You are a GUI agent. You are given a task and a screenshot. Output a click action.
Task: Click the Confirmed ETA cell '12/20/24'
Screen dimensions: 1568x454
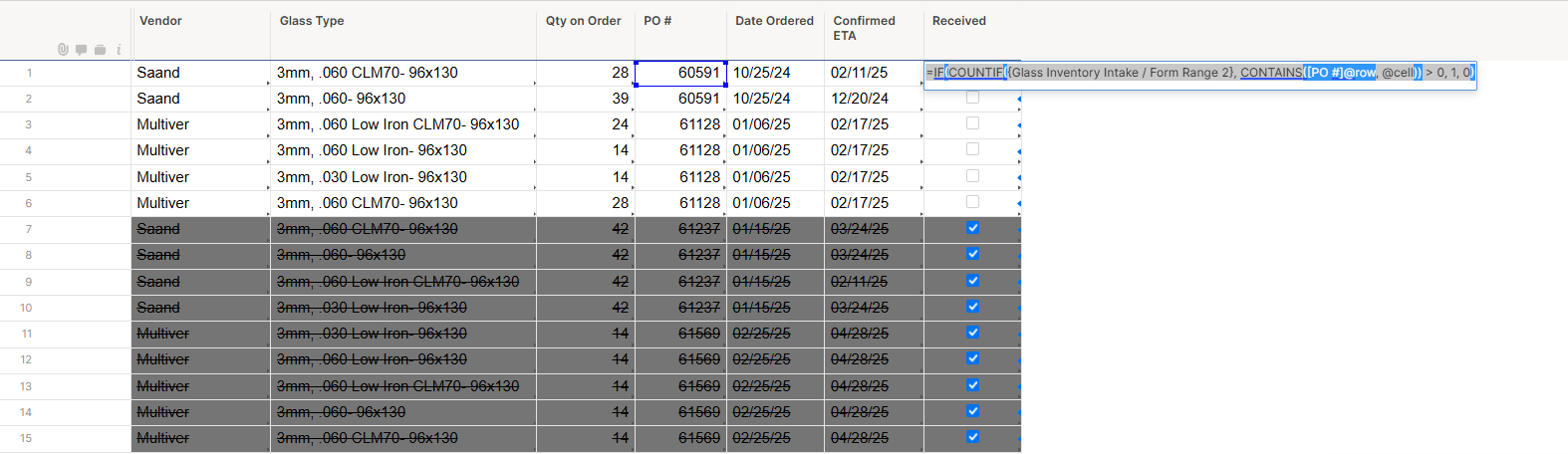click(x=875, y=99)
